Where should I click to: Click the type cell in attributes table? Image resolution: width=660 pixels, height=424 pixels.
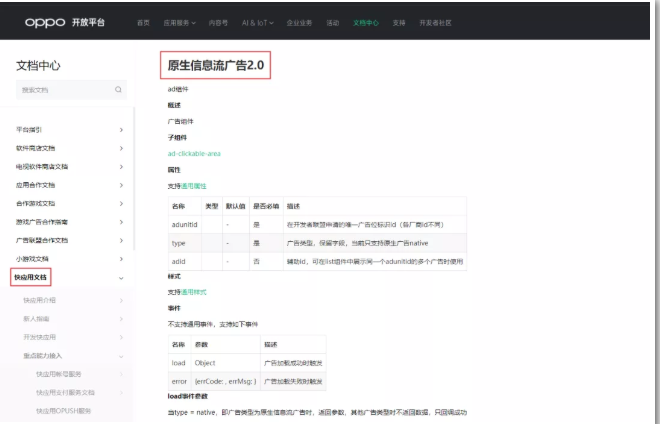tap(184, 243)
